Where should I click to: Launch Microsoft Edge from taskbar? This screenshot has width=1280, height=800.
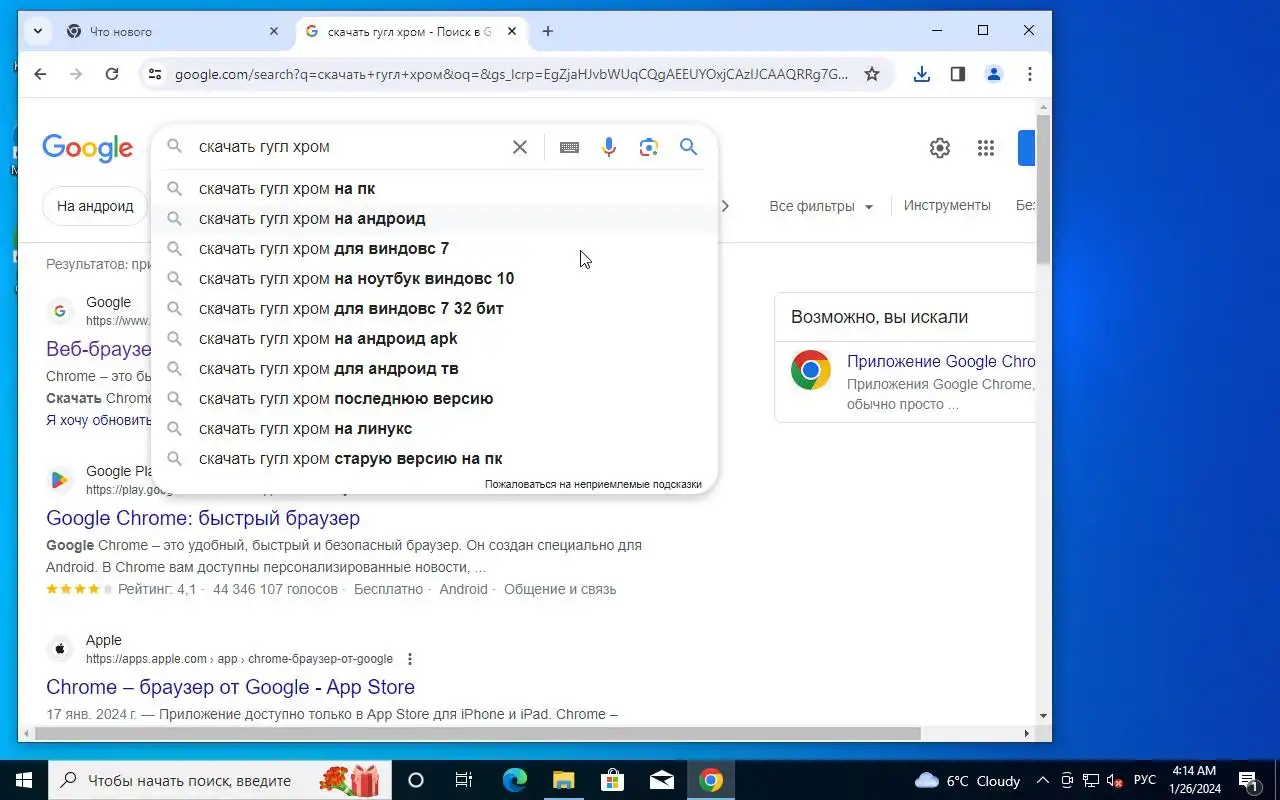coord(514,780)
